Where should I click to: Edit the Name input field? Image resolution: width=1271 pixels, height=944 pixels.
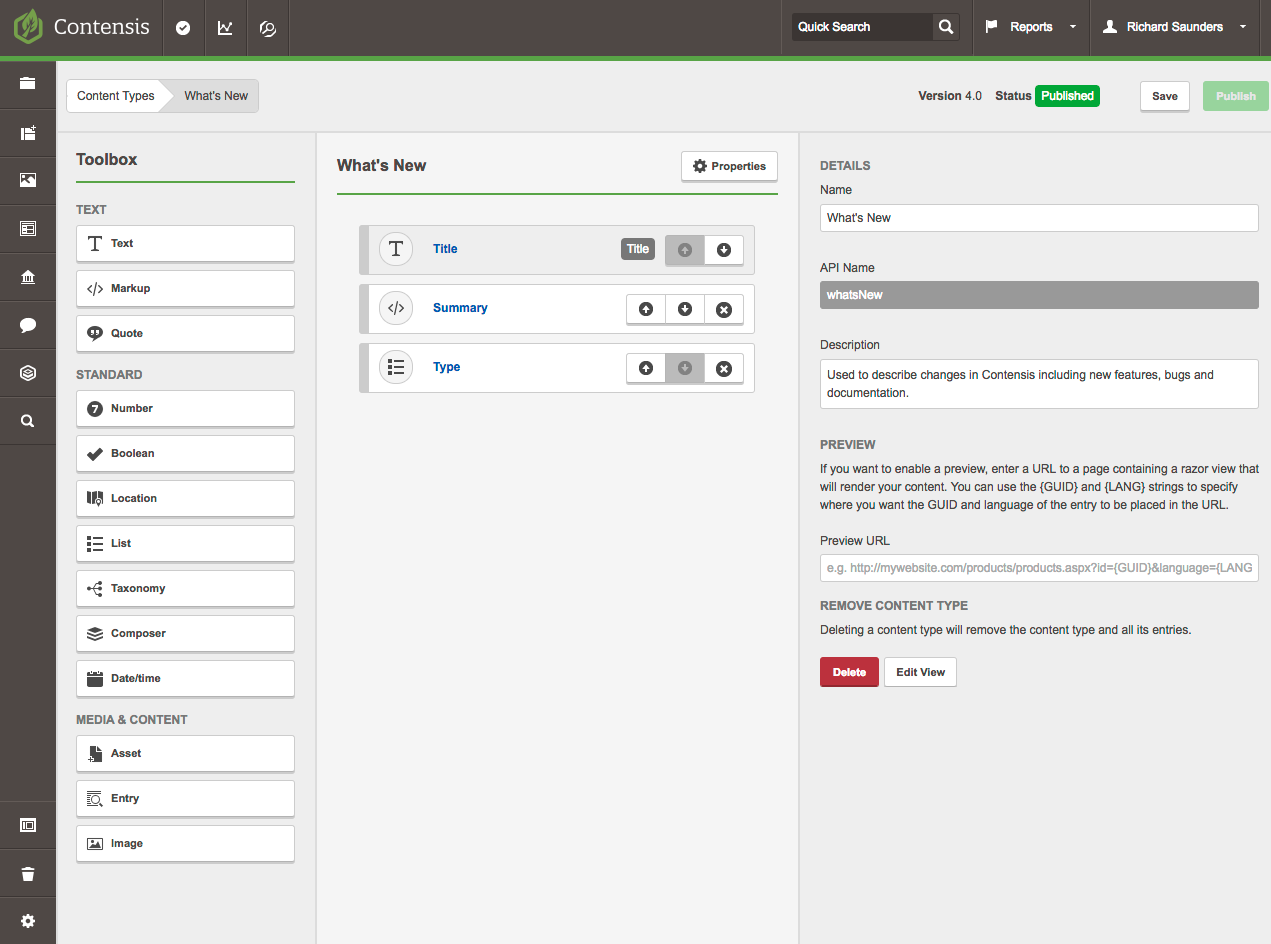1039,218
